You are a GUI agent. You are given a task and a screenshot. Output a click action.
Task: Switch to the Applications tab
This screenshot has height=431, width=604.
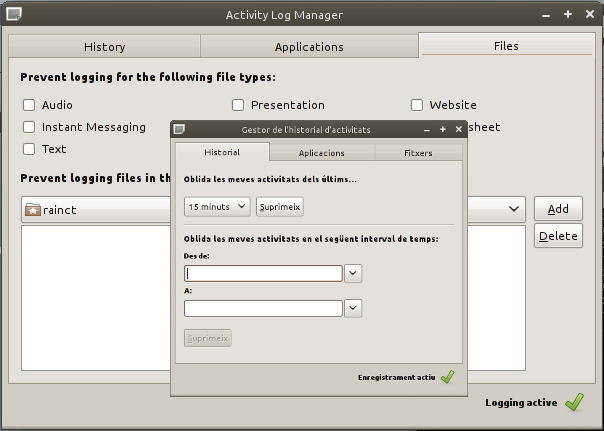(309, 46)
